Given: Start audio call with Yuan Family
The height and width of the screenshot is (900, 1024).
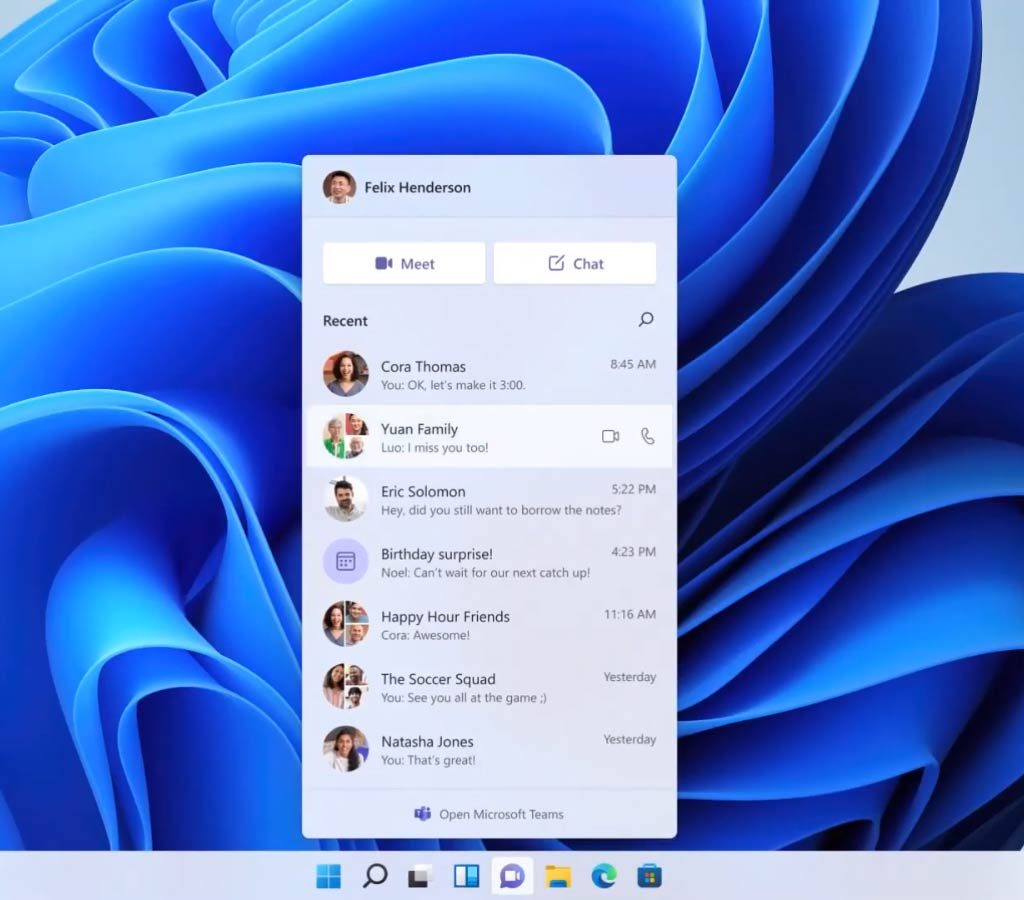Looking at the screenshot, I should pos(647,436).
